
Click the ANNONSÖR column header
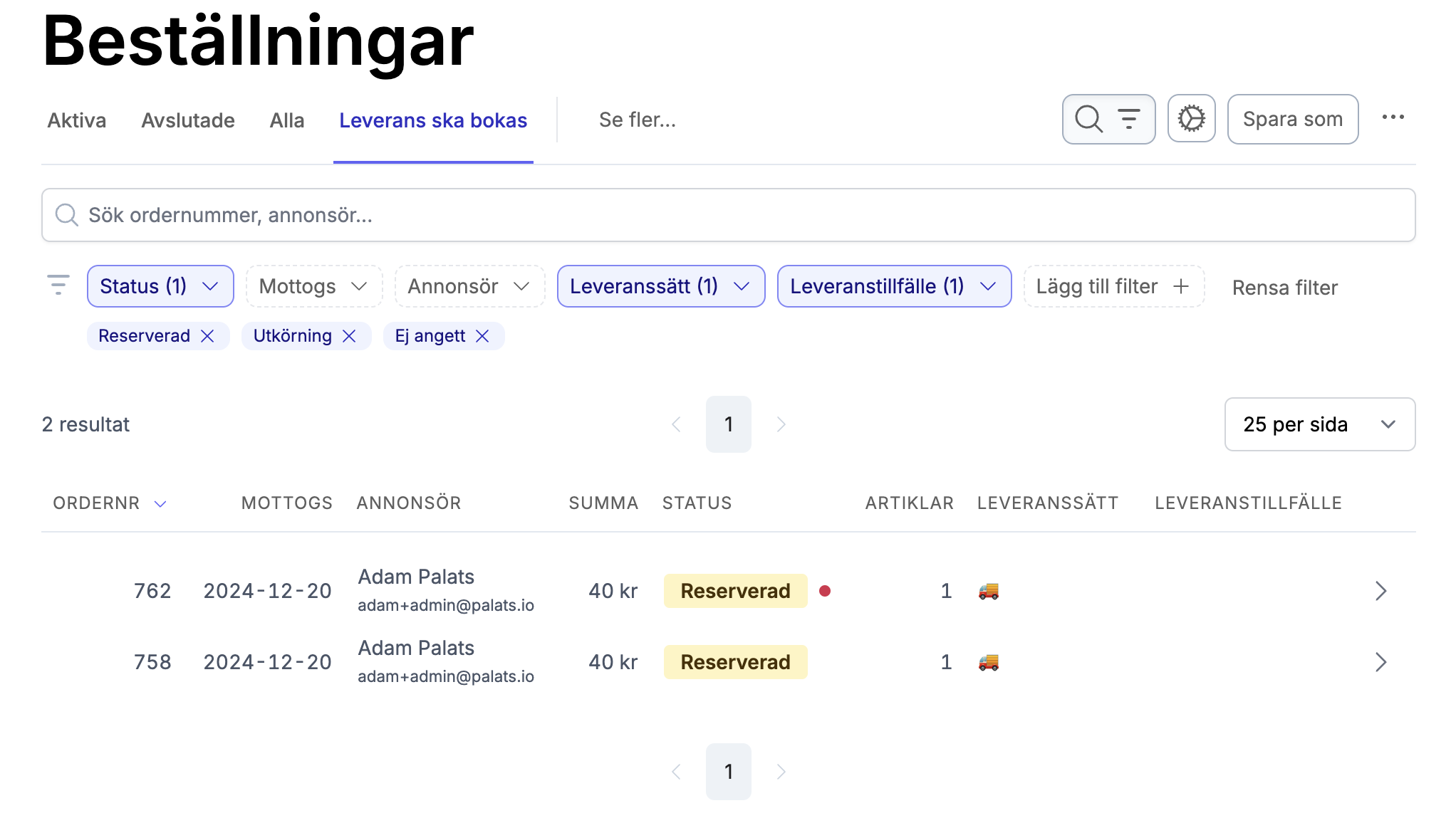coord(409,503)
